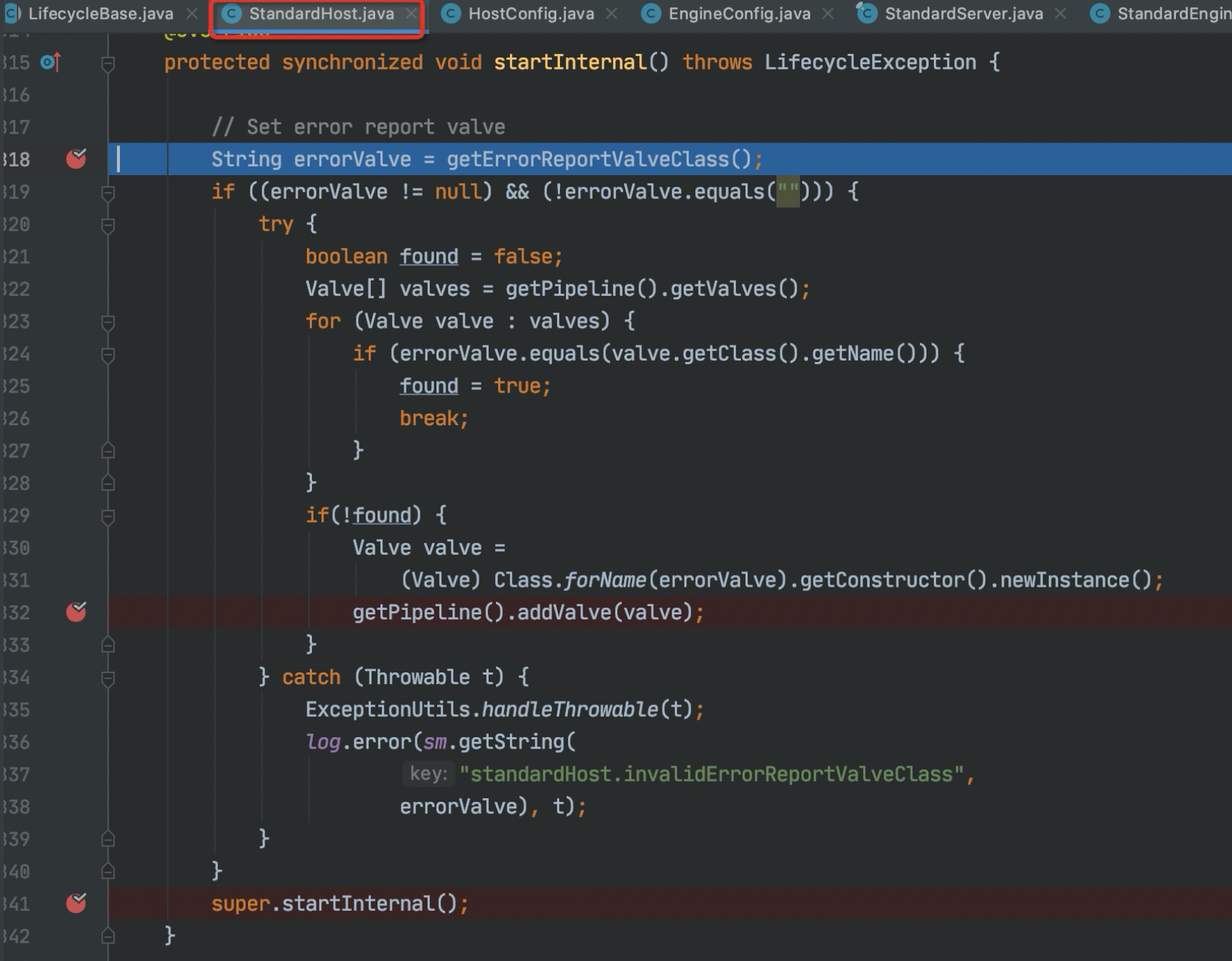
Task: Toggle breakpoint on super.startInternal() line
Action: click(x=76, y=904)
